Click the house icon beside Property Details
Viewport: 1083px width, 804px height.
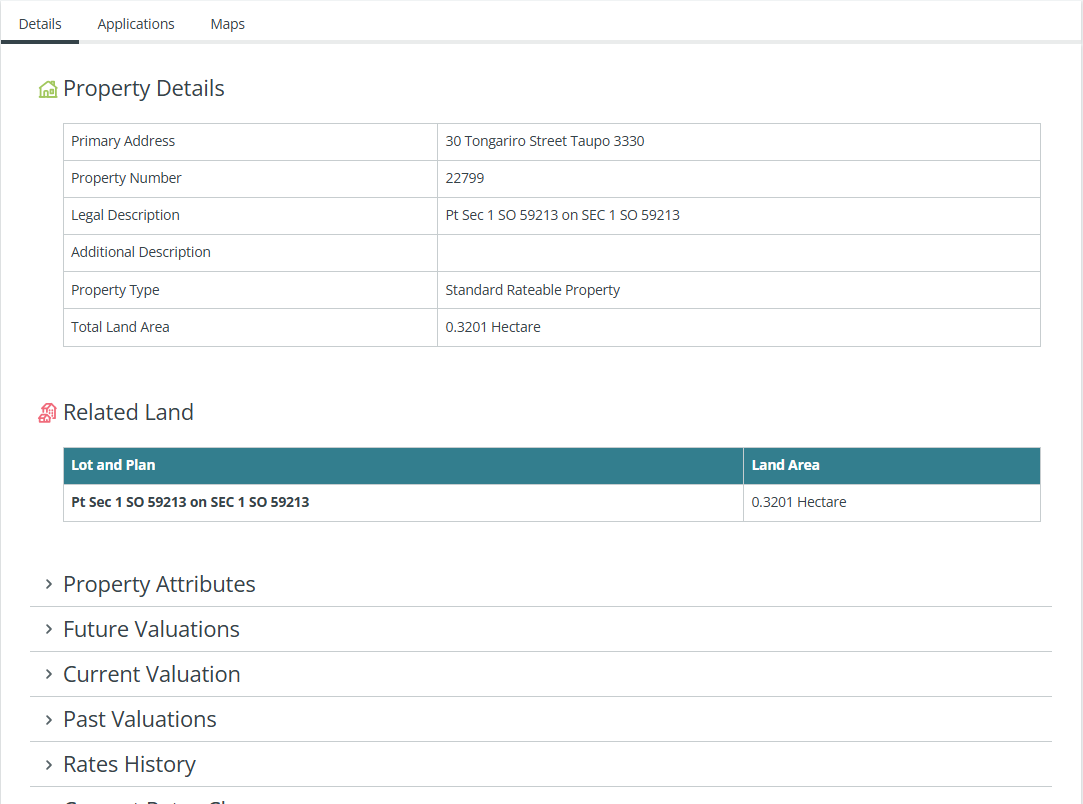click(x=47, y=90)
